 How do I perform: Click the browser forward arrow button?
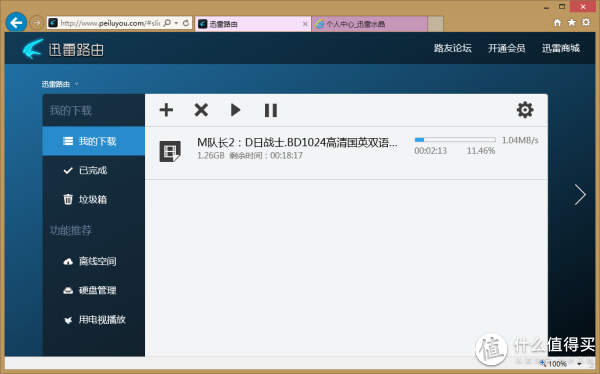36,23
